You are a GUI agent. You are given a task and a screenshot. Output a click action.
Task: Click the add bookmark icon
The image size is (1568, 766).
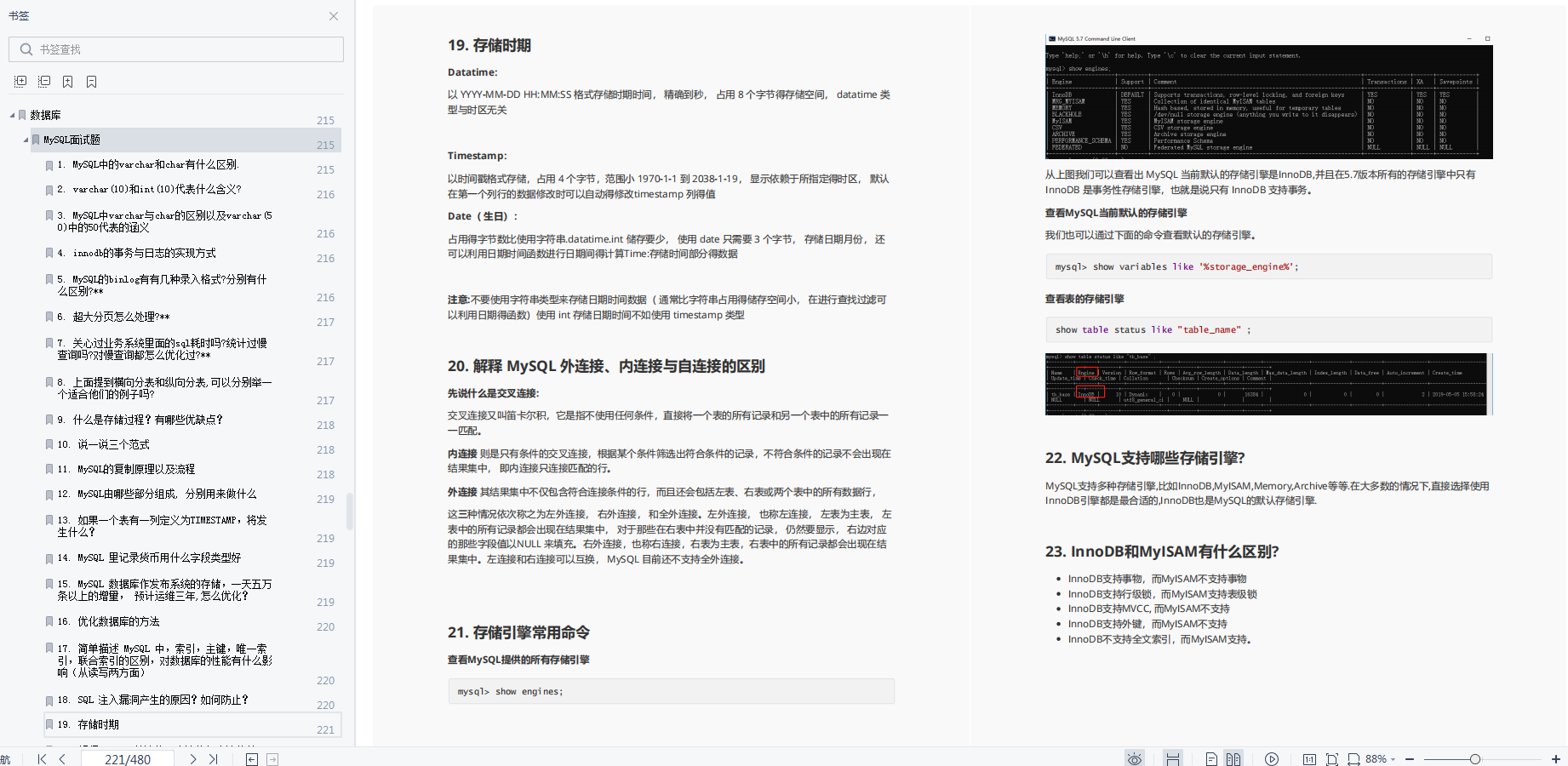[68, 82]
